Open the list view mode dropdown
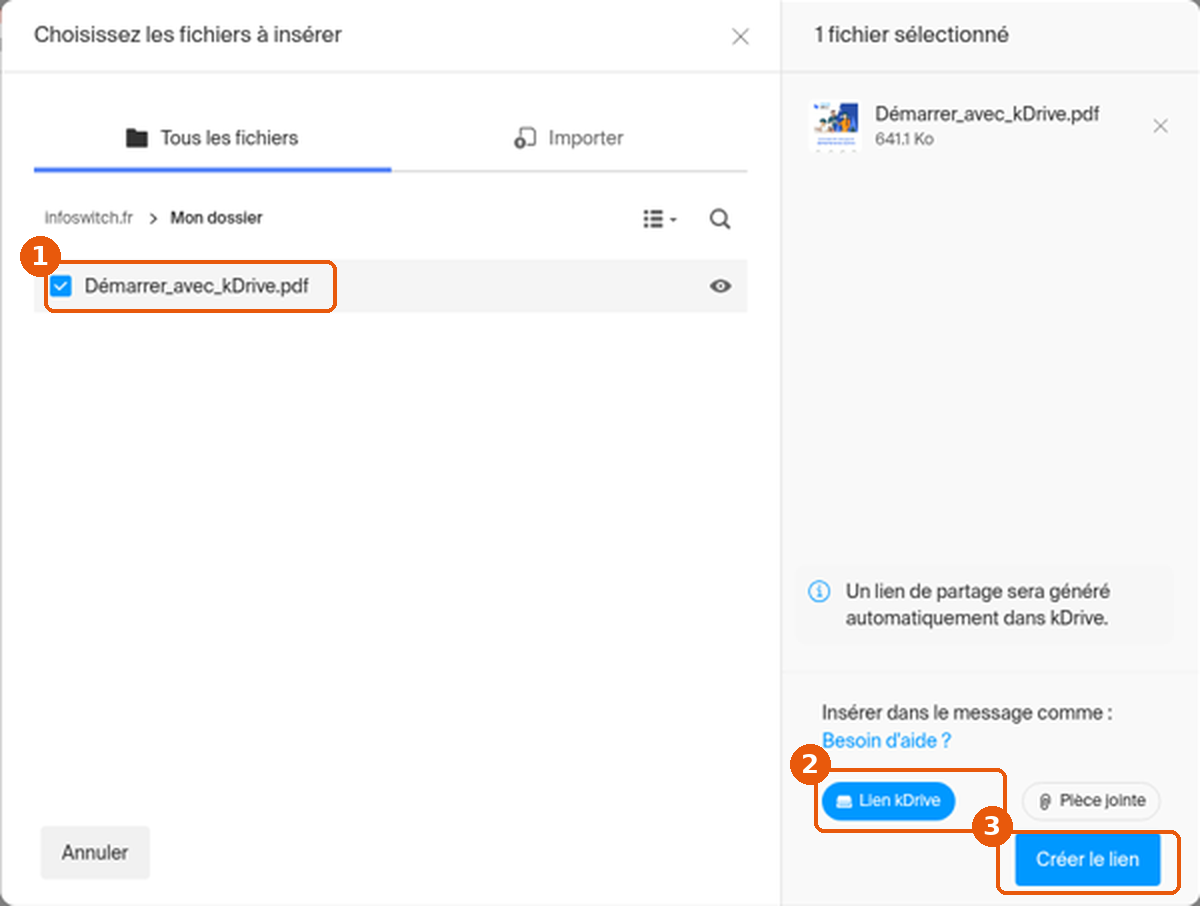The width and height of the screenshot is (1200, 906). click(x=660, y=219)
